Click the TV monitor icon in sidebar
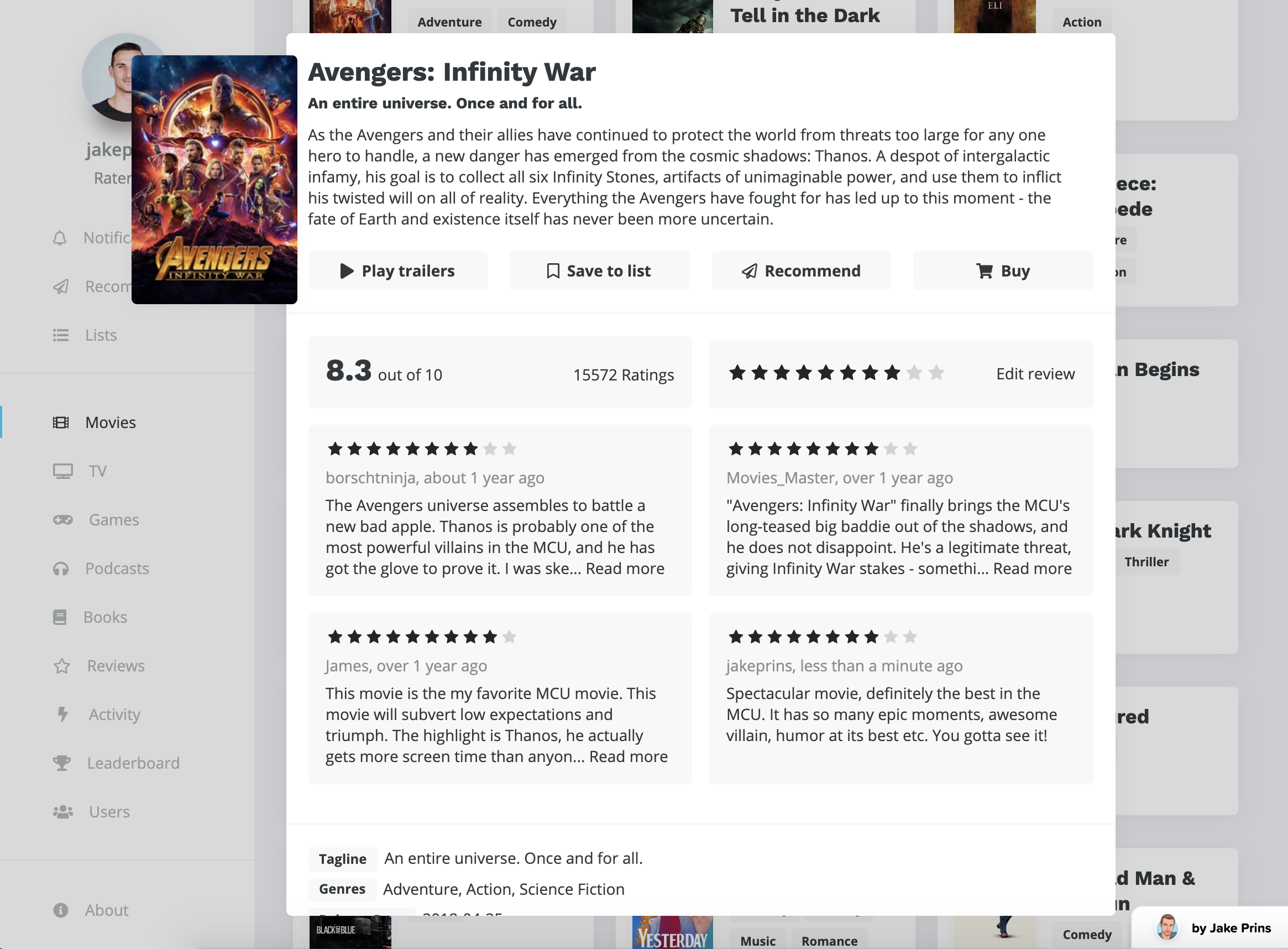Screen dimensions: 1288x949 pyautogui.click(x=62, y=471)
